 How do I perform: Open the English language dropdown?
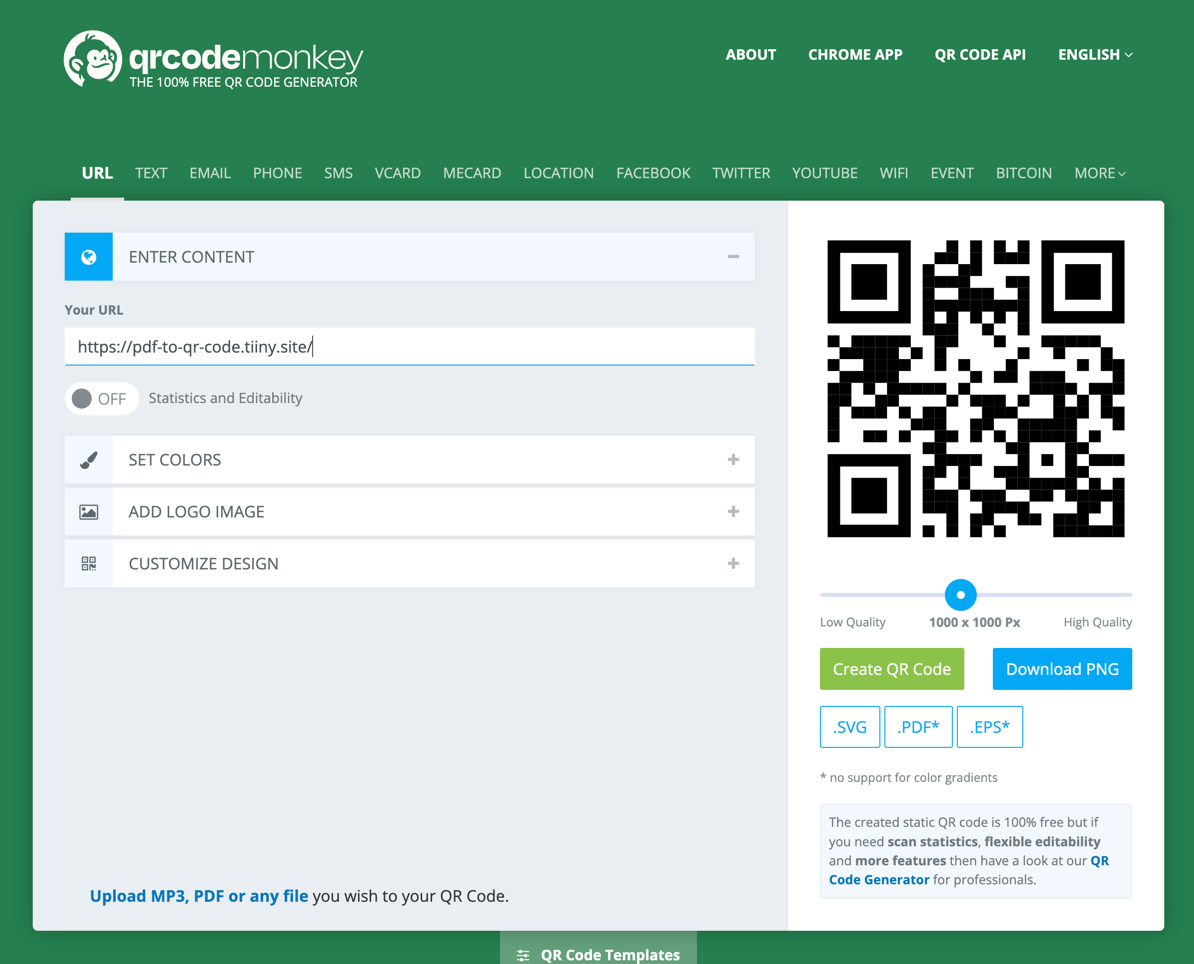pyautogui.click(x=1095, y=55)
